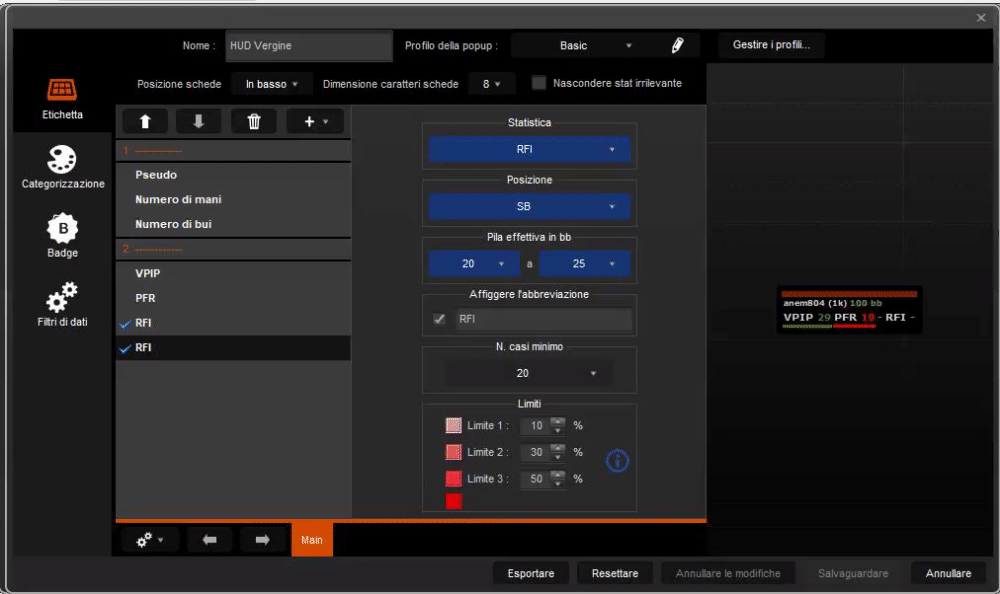
Task: Click the Nome text field
Action: 309,46
